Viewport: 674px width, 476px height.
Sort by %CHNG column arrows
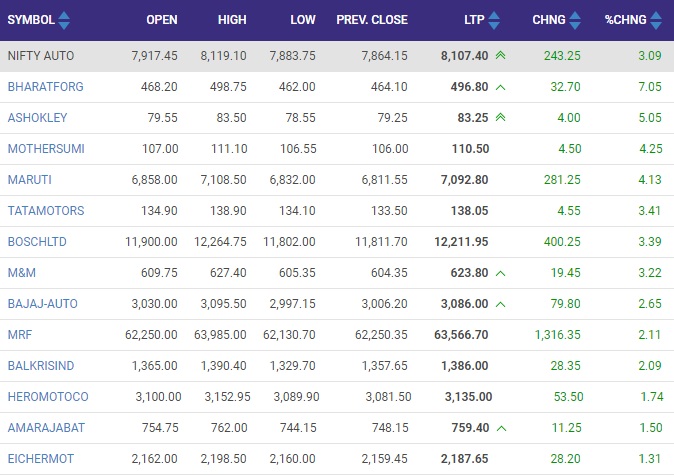pos(656,20)
